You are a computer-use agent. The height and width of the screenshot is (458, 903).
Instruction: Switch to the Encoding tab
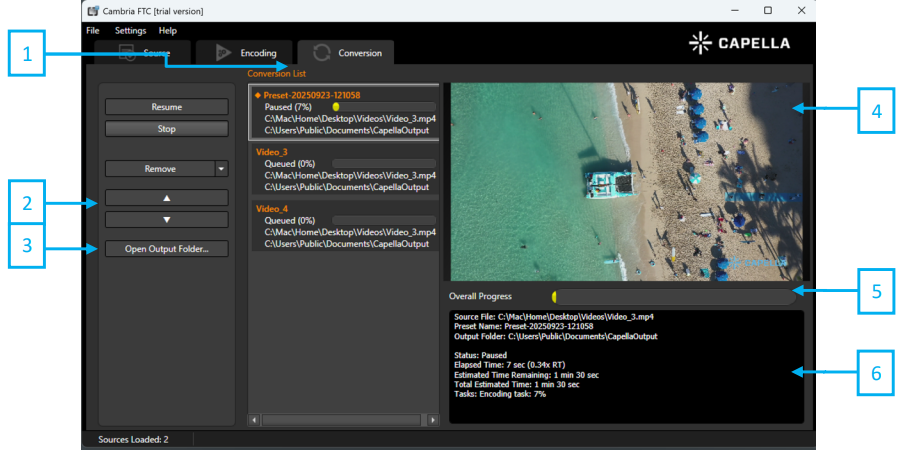click(244, 52)
